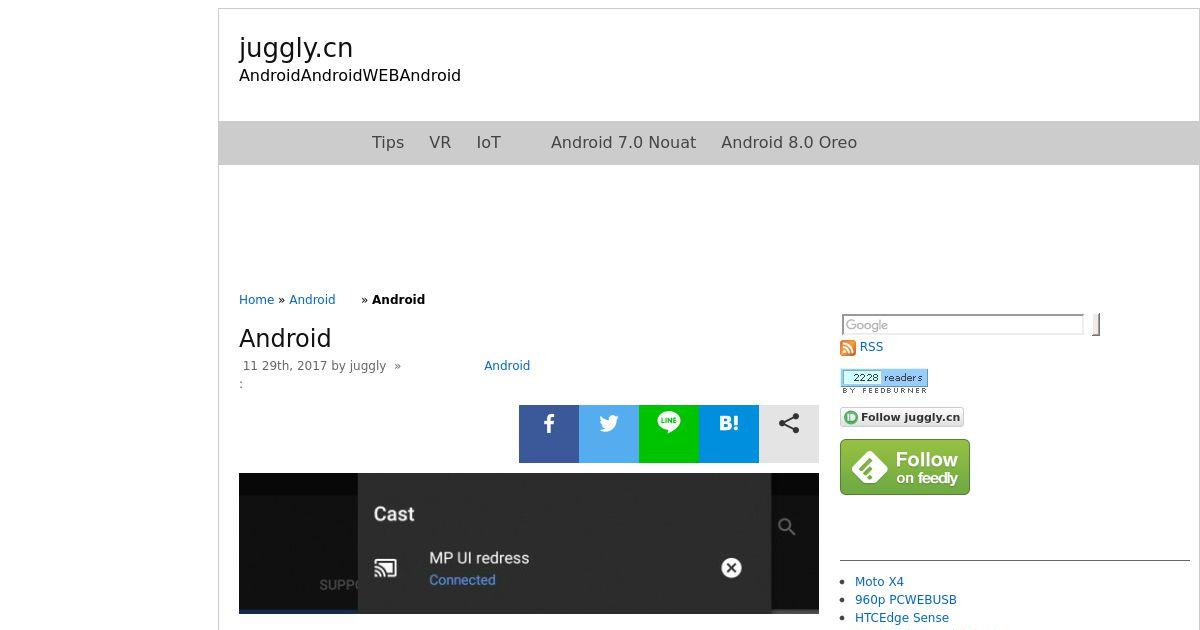Click the MP UI redress device name
Viewport: 1200px width, 630px height.
pos(479,558)
